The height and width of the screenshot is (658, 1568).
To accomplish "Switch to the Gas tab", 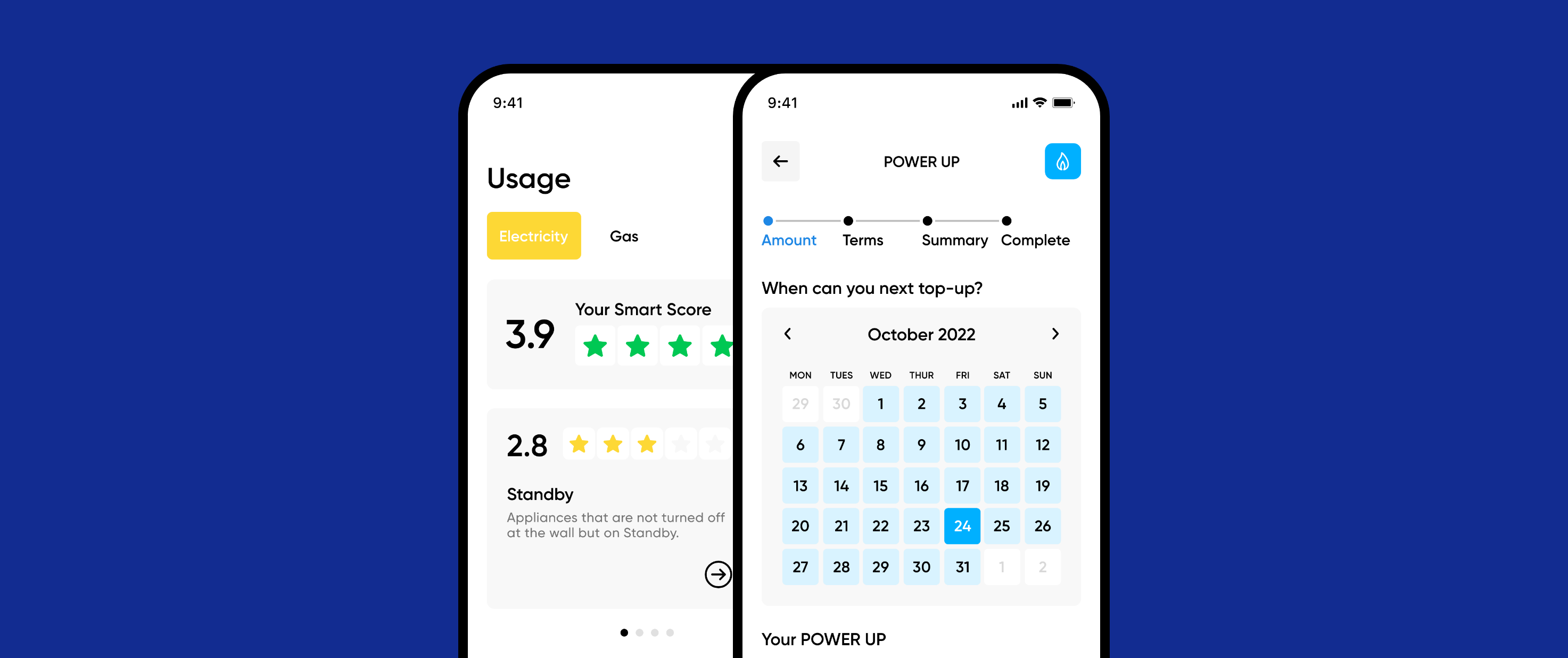I will click(623, 236).
